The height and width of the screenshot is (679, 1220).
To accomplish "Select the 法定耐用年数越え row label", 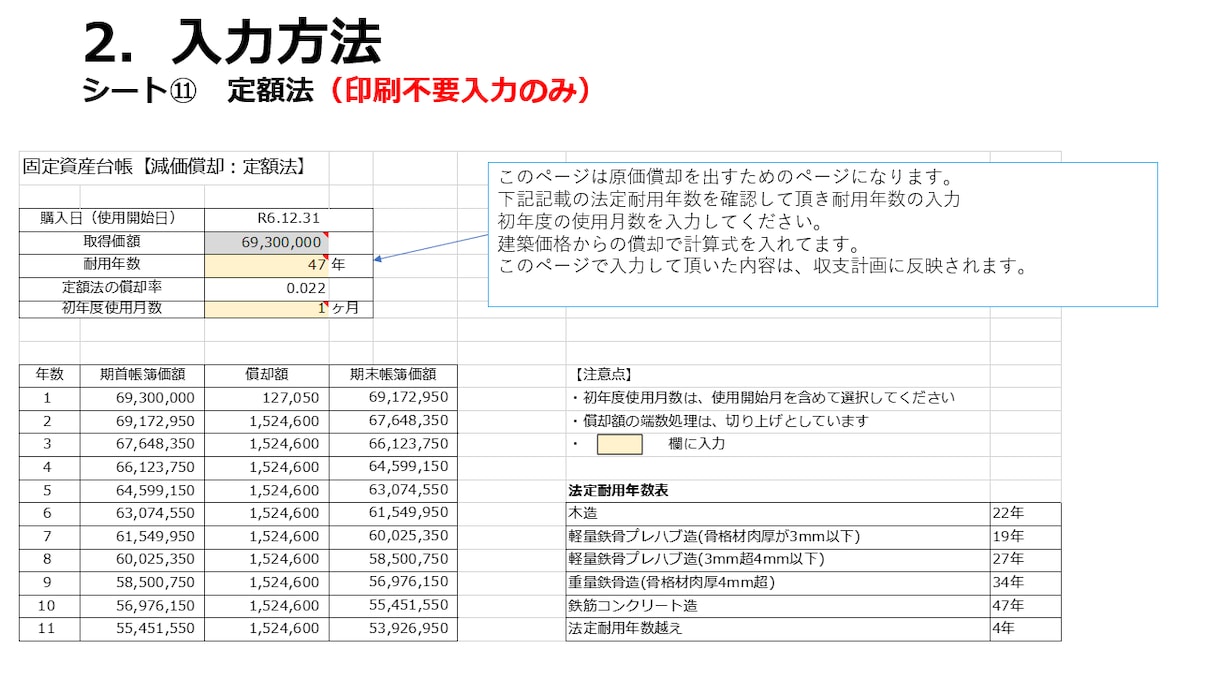I will pos(778,629).
